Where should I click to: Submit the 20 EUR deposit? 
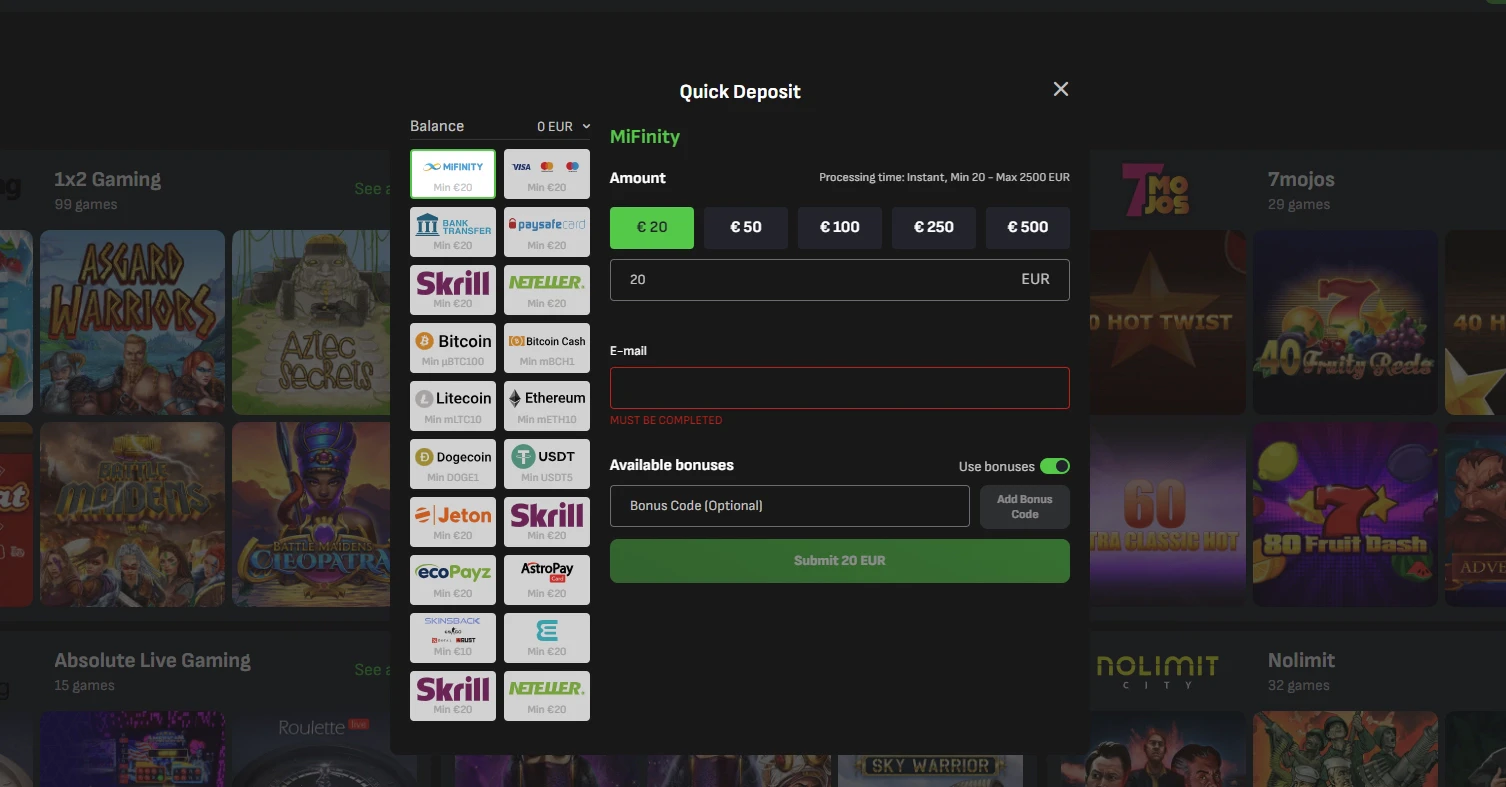840,561
